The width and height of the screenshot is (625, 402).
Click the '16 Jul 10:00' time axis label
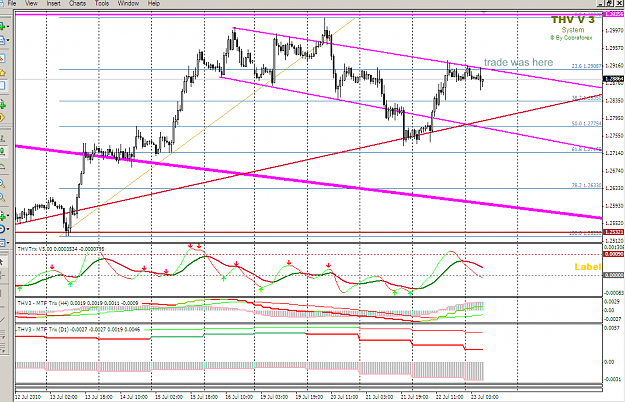click(239, 397)
